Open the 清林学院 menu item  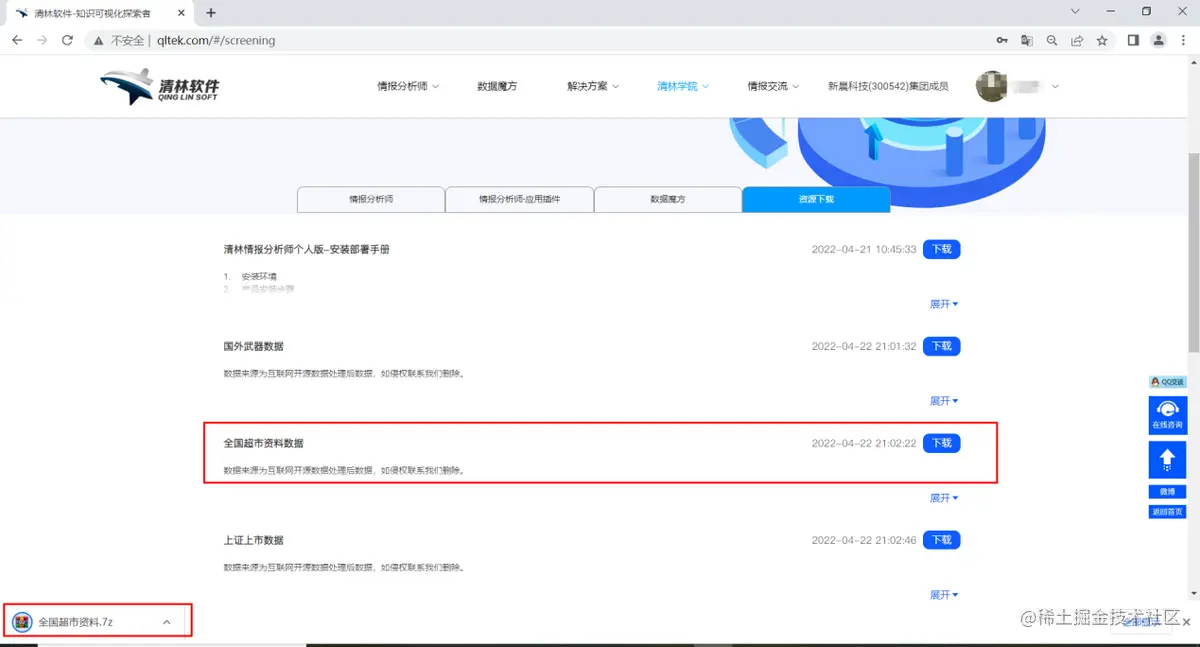pyautogui.click(x=679, y=86)
